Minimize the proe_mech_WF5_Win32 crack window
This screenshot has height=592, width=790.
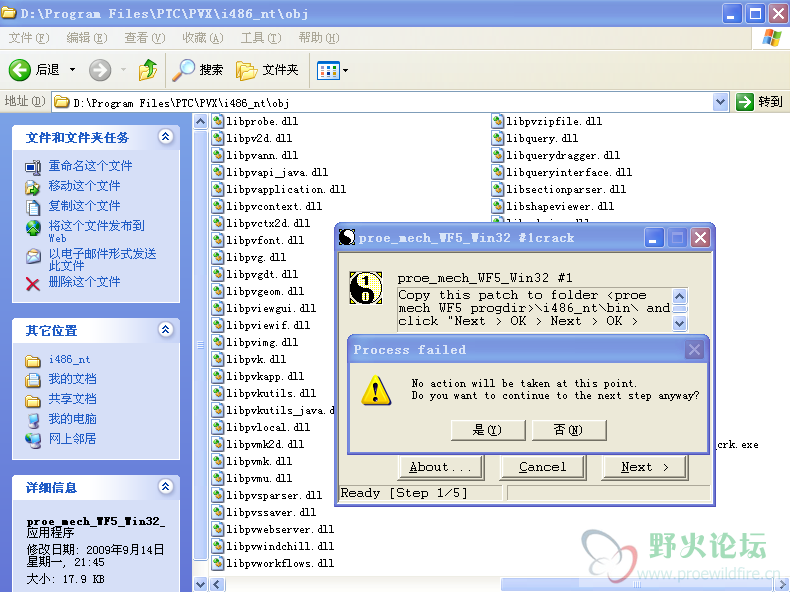coord(654,237)
